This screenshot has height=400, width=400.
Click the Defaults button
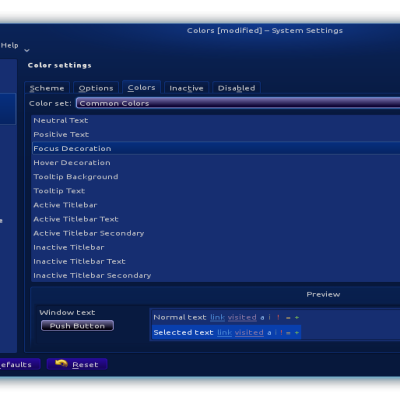pyautogui.click(x=19, y=364)
